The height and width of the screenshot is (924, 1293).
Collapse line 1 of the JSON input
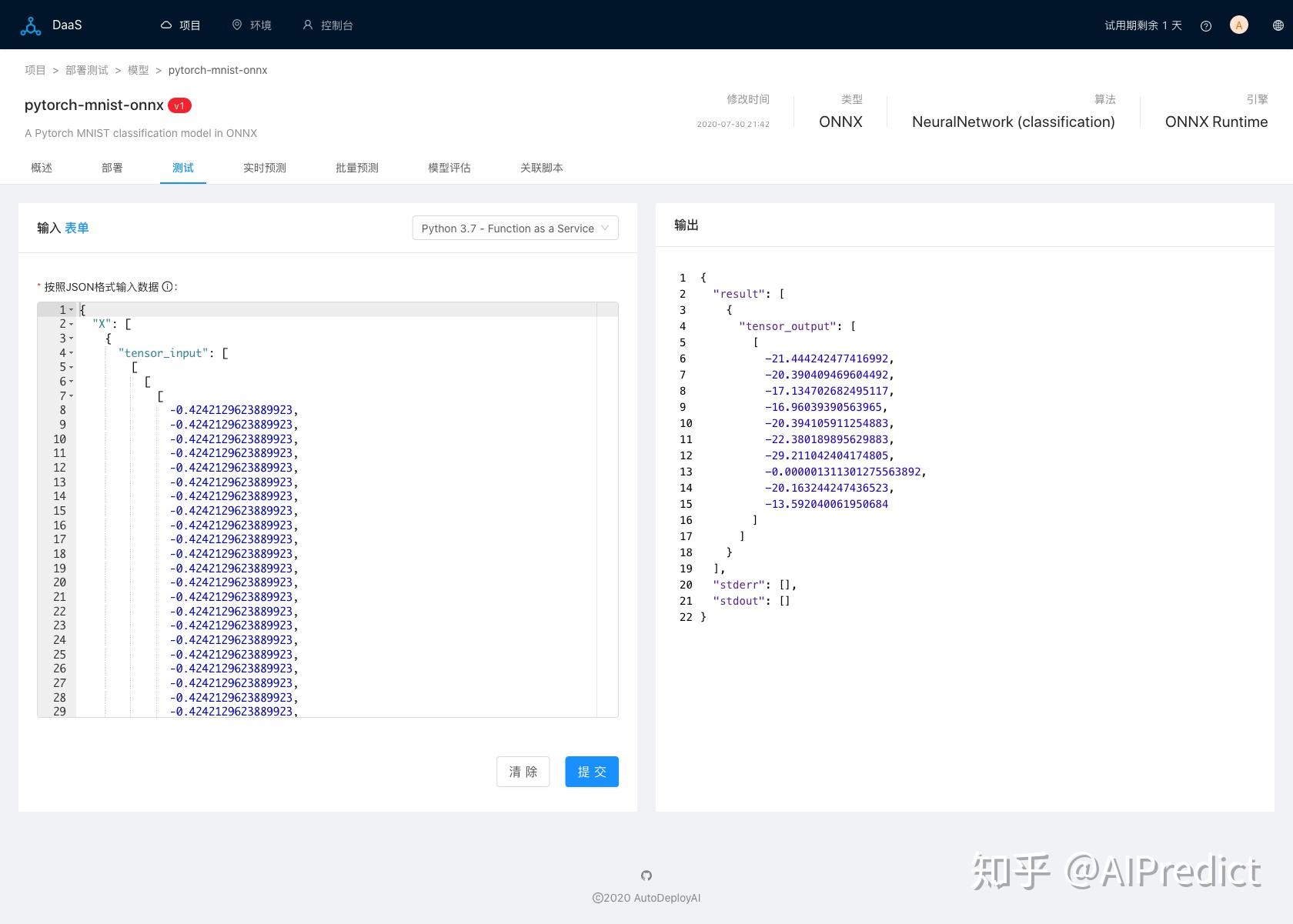pos(72,310)
